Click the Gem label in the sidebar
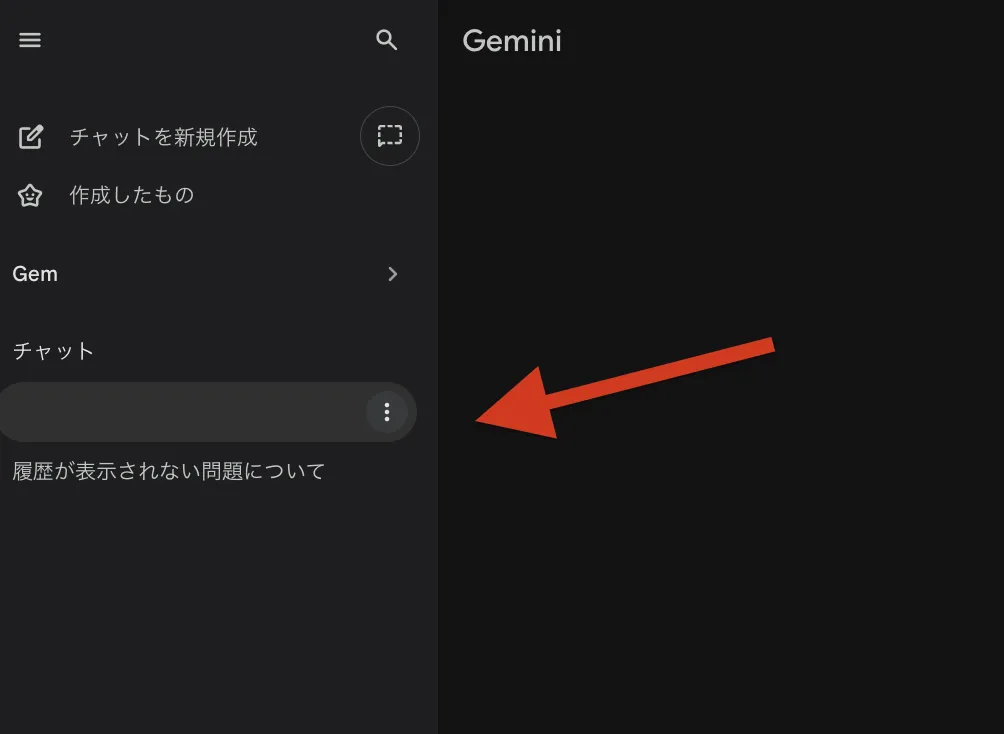The height and width of the screenshot is (734, 1004). pos(35,273)
